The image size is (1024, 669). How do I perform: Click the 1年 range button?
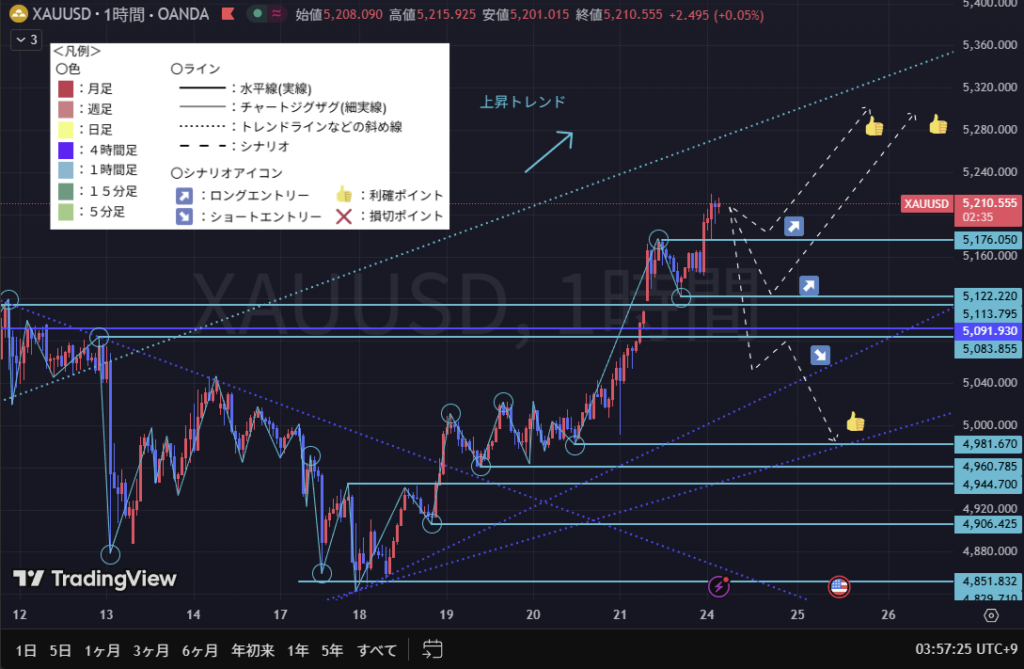[297, 649]
